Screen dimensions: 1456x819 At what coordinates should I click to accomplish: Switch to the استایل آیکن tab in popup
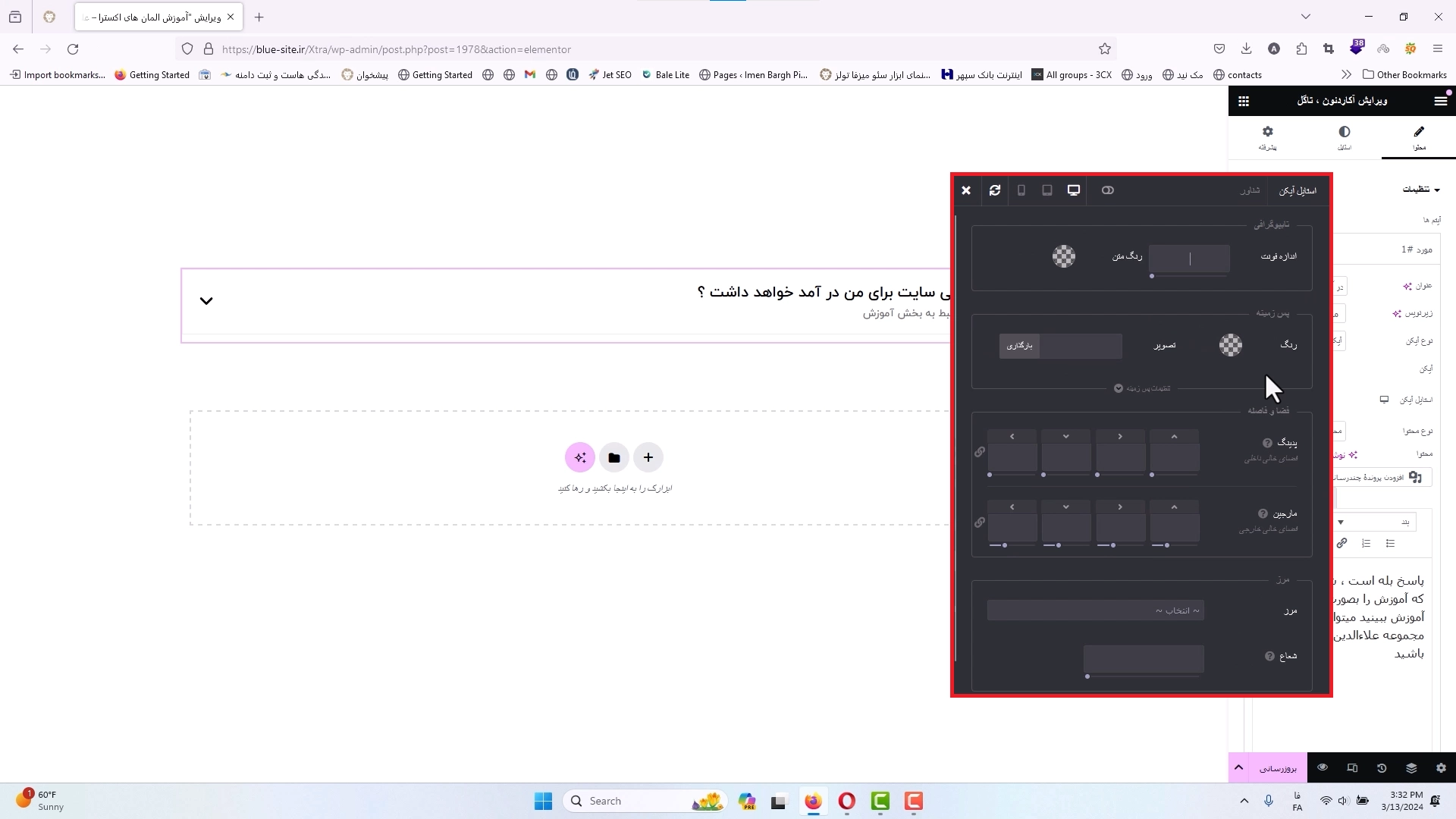coord(1298,190)
